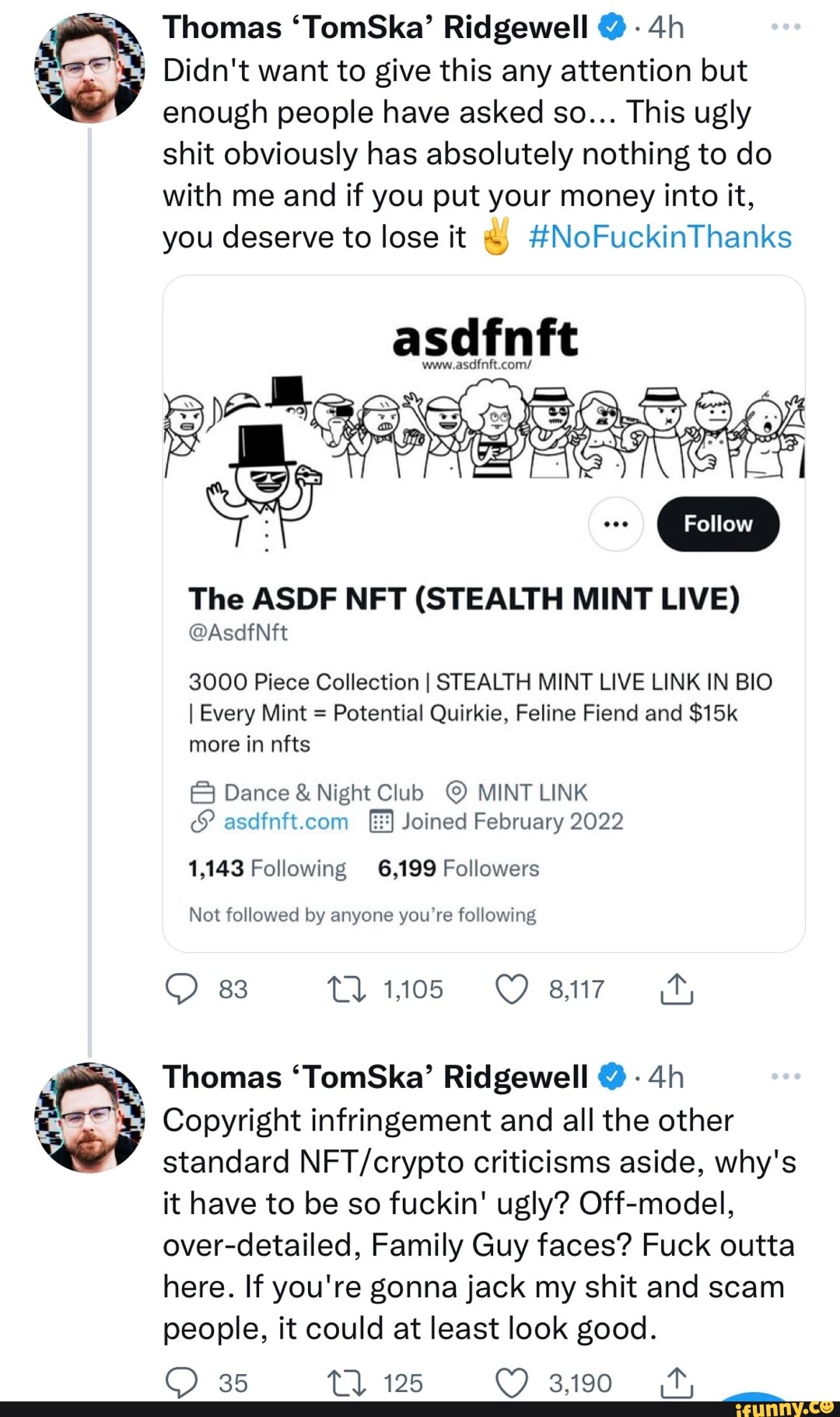The width and height of the screenshot is (840, 1417).
Task: Click the reply icon on TomSka's first tweet
Action: coord(181,989)
